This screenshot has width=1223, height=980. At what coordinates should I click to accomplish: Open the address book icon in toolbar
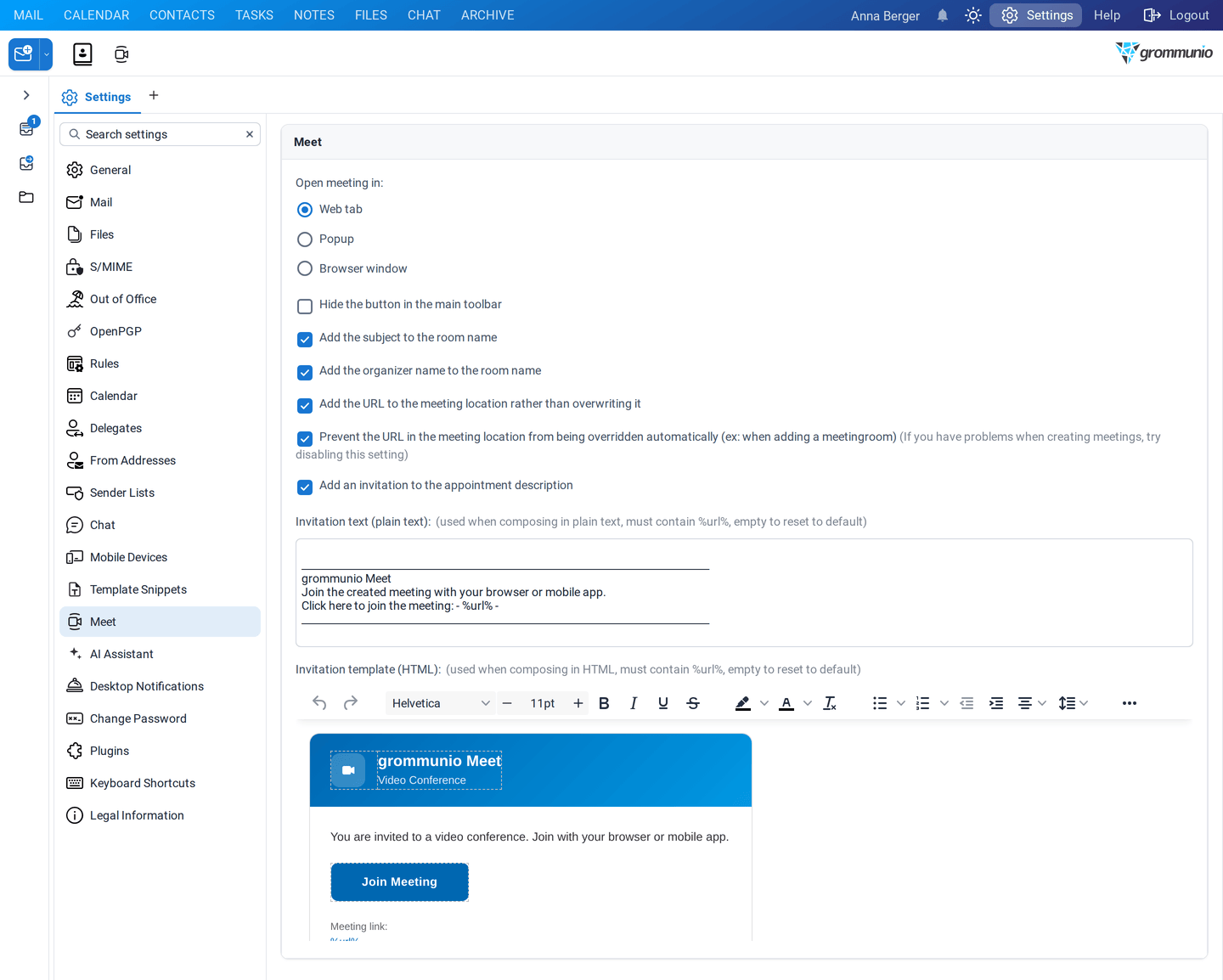point(82,54)
